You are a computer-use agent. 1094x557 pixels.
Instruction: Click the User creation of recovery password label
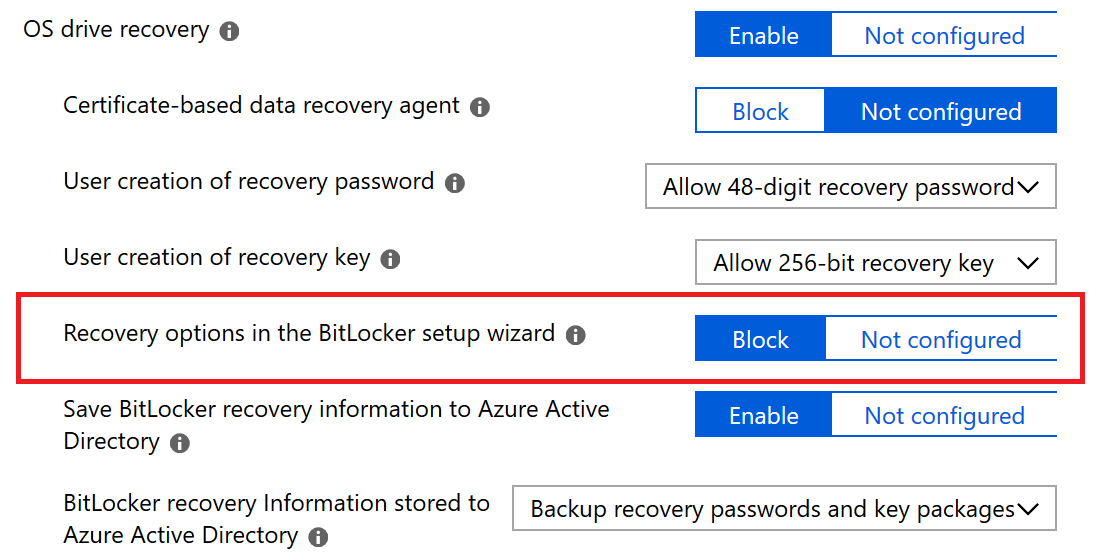(x=248, y=181)
